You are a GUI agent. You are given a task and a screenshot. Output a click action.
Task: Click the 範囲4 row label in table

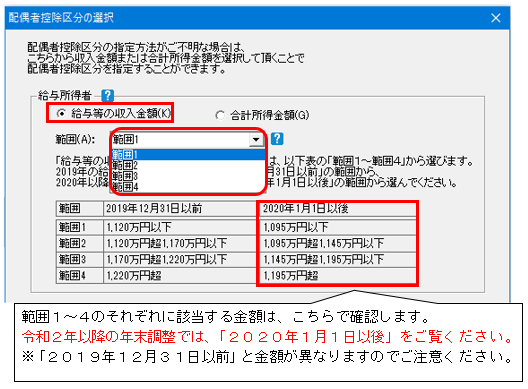[80, 275]
